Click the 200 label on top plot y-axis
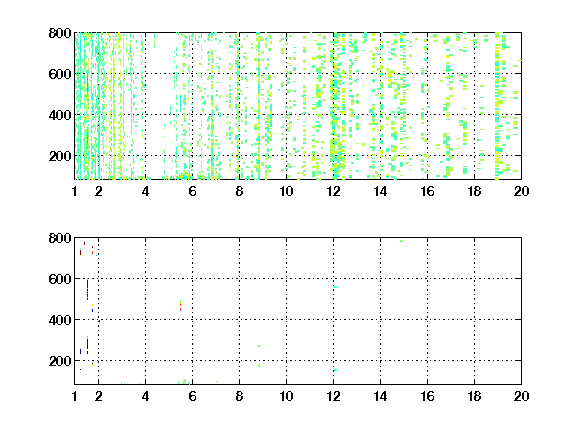The image size is (576, 432). [60, 156]
